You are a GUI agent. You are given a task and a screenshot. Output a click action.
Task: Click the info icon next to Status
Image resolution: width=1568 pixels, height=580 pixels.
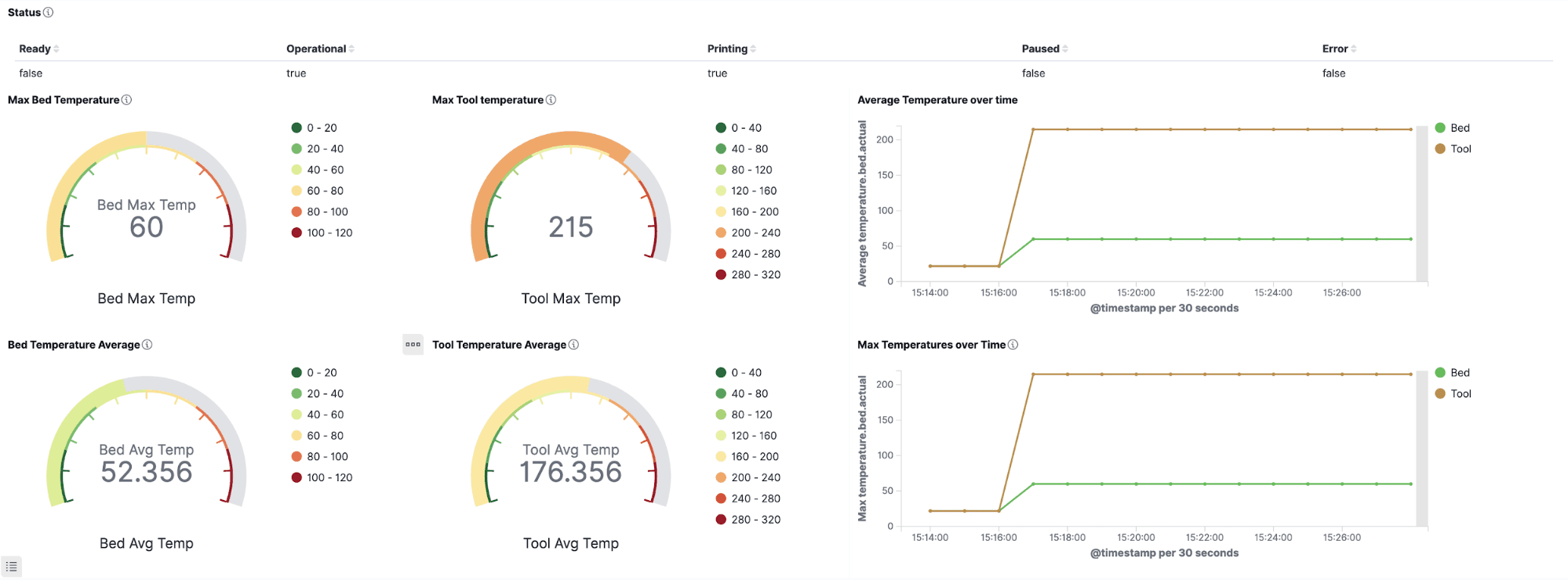point(49,13)
